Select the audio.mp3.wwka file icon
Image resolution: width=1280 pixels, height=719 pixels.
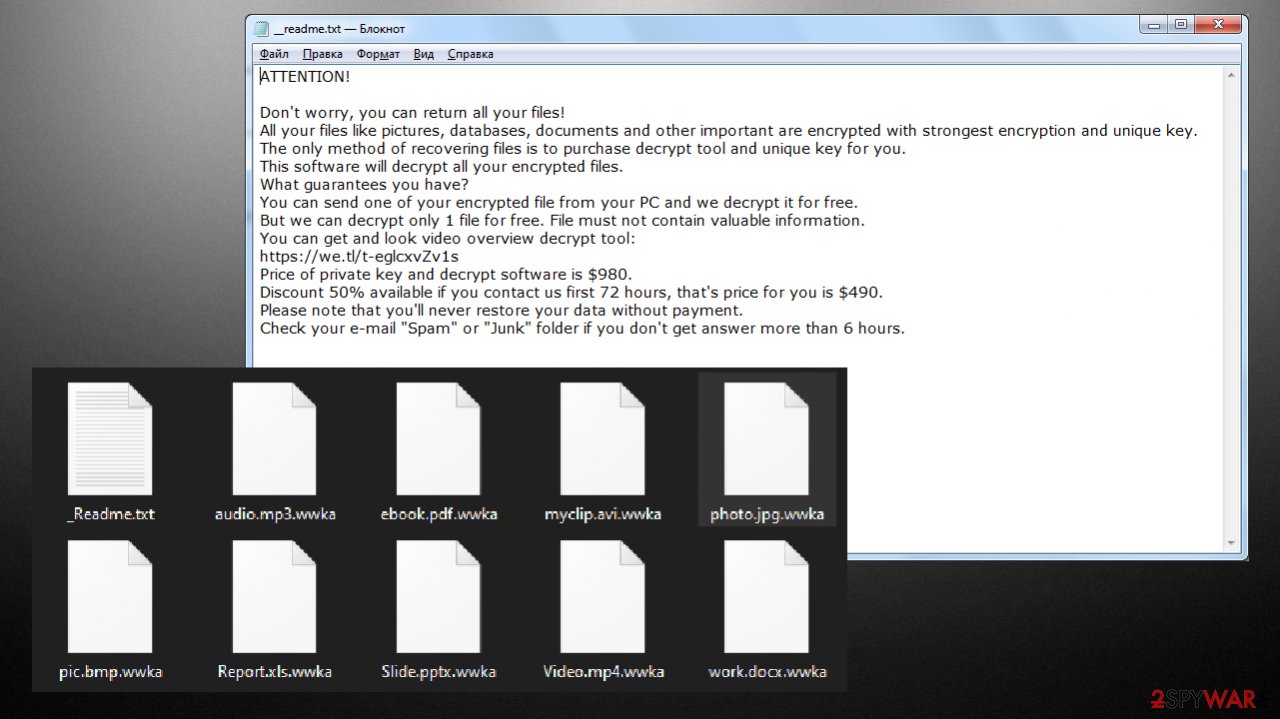tap(274, 439)
